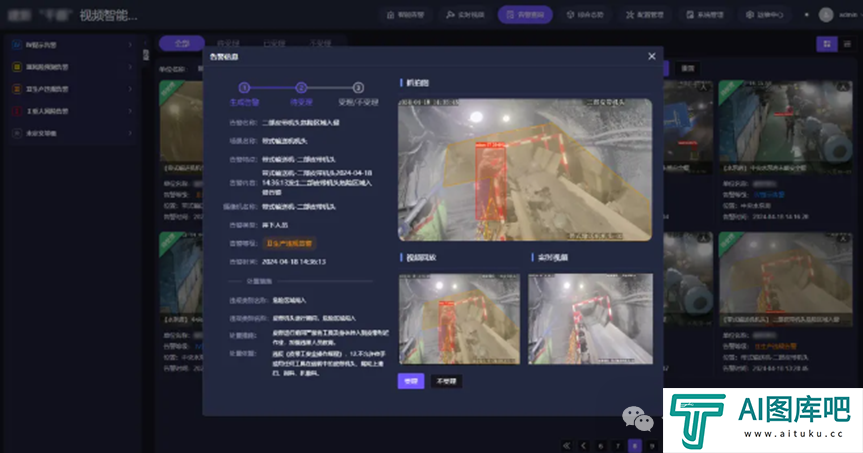Select page 7 in pagination

click(x=618, y=445)
